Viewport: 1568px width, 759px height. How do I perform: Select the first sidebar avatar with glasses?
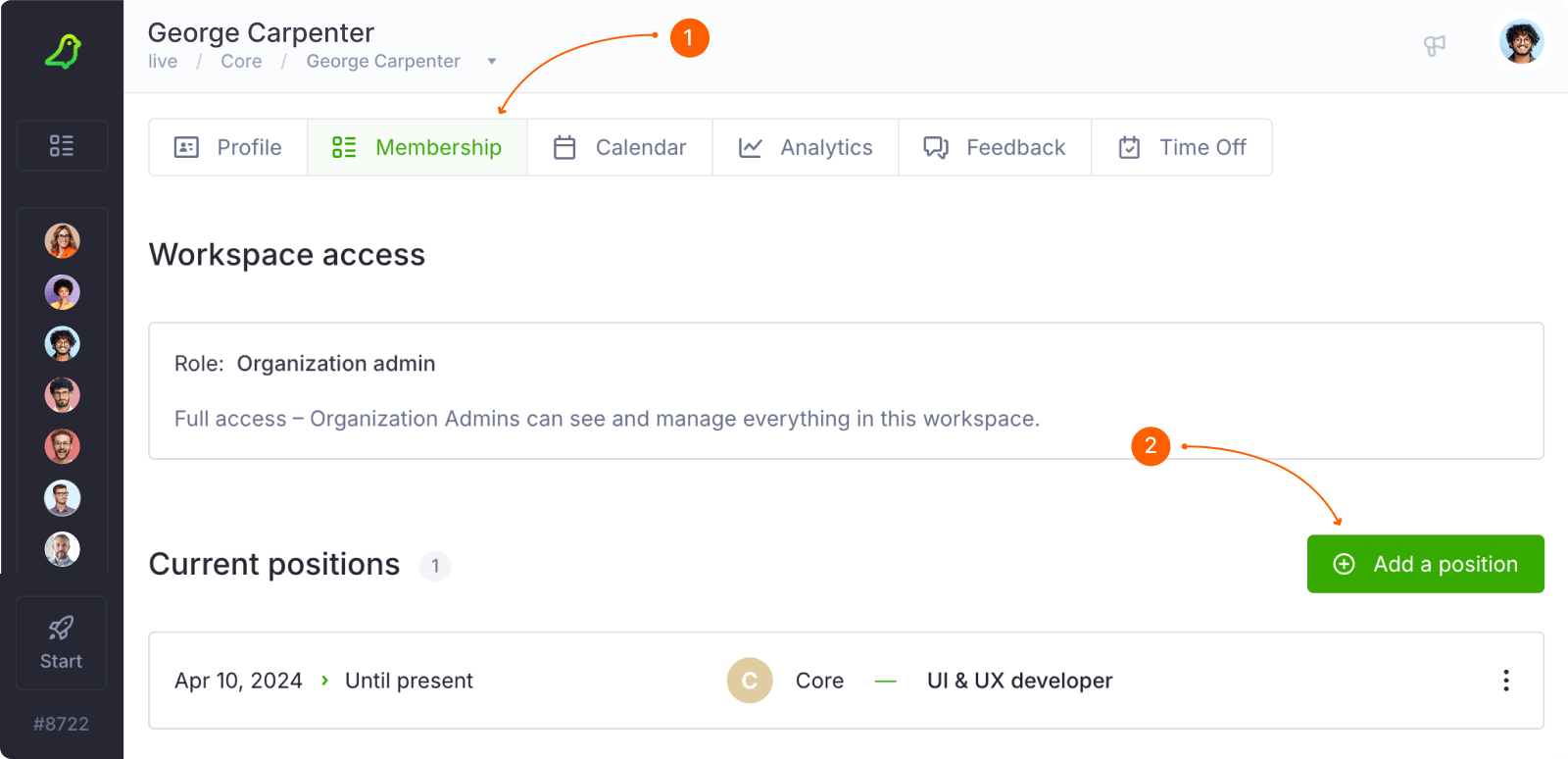pos(62,240)
